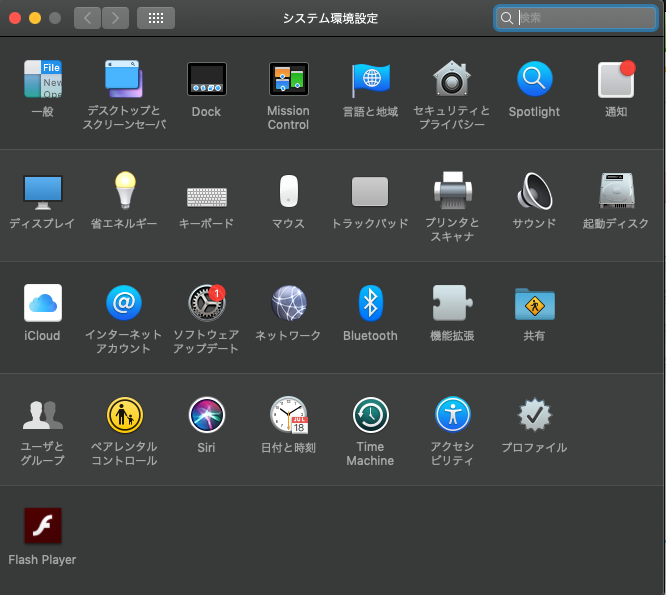
Task: Open マウス preferences
Action: 288,191
